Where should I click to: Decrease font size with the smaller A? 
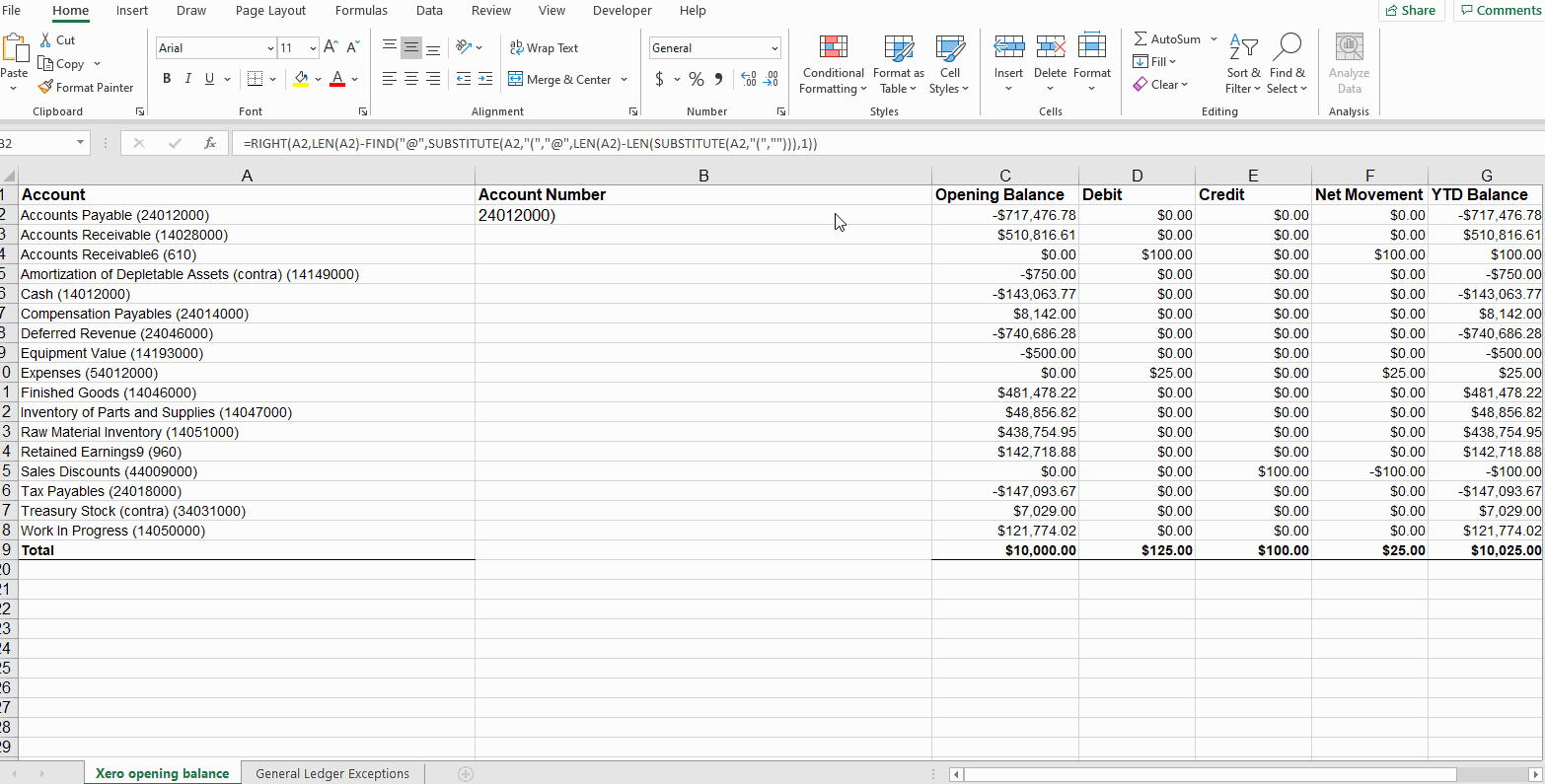[x=352, y=47]
